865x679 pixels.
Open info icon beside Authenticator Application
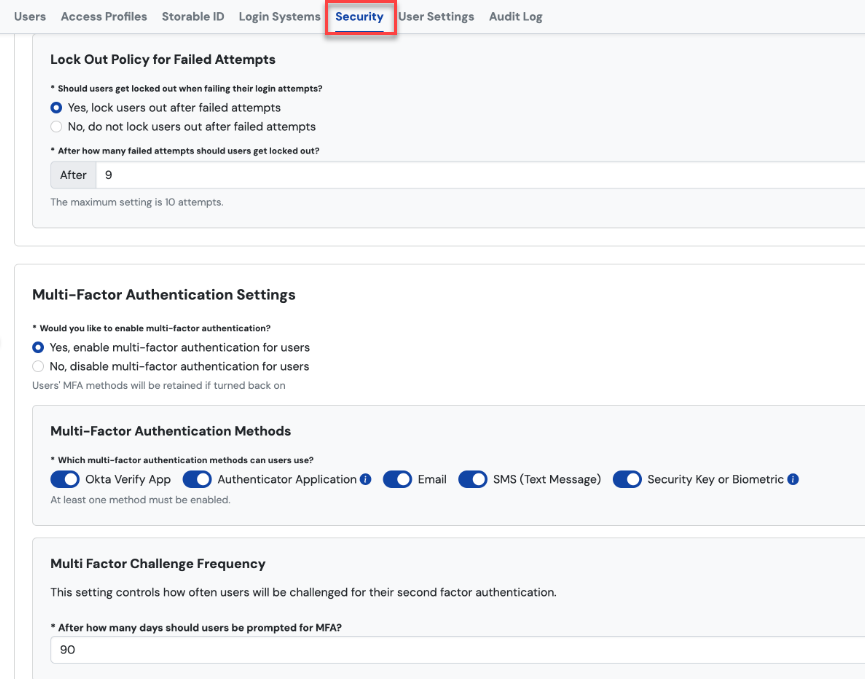pos(365,480)
